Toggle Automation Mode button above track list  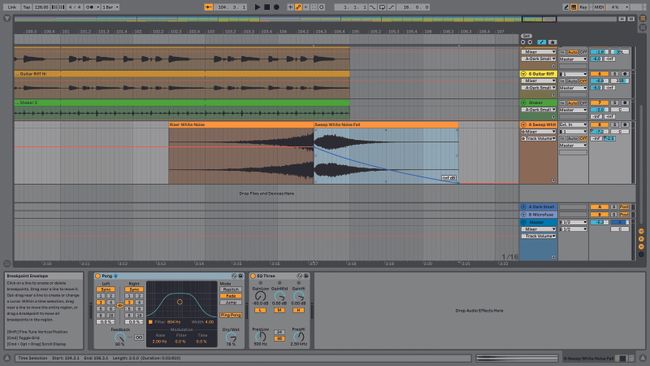click(541, 42)
